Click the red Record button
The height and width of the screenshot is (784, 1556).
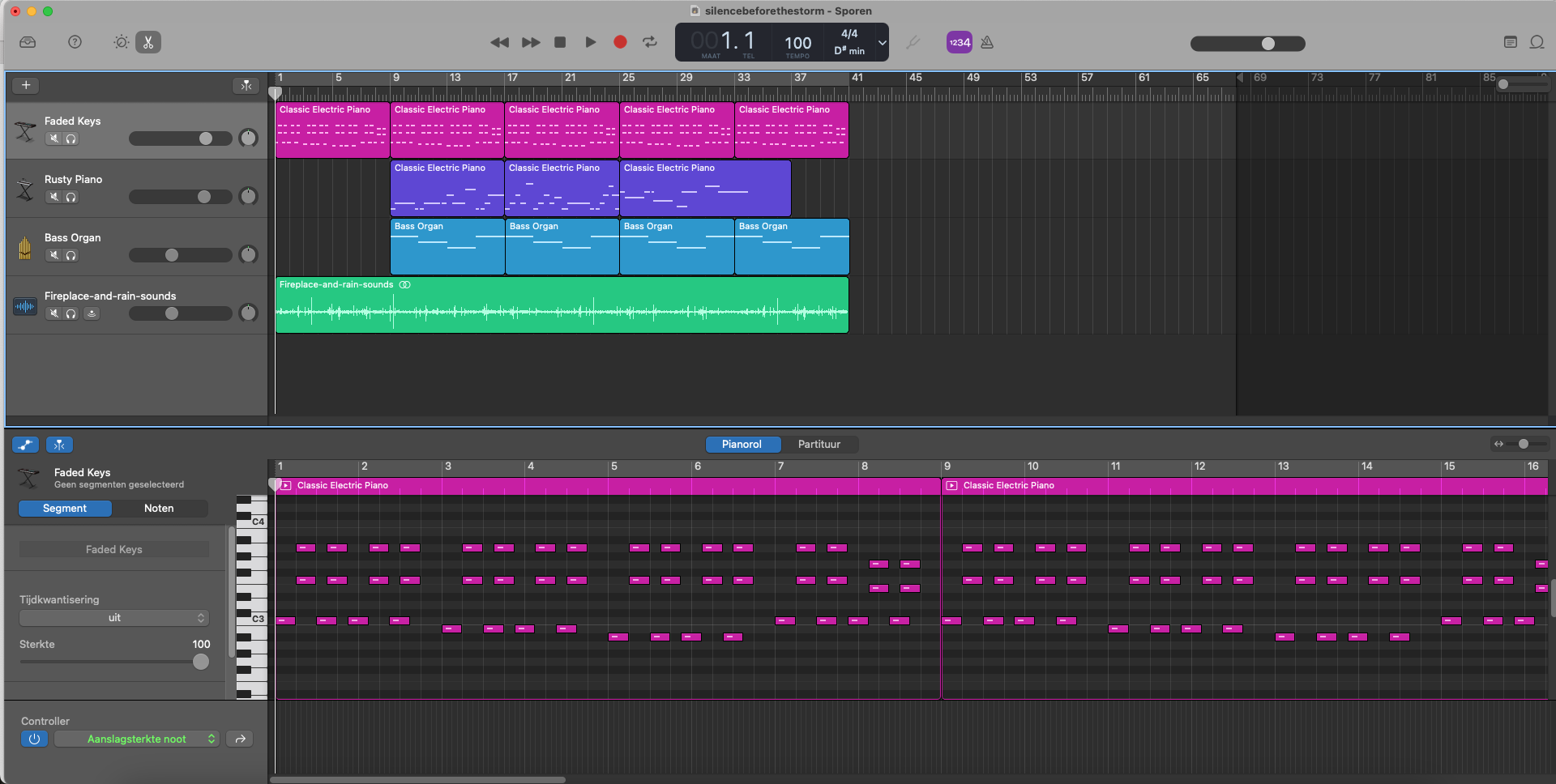tap(620, 42)
